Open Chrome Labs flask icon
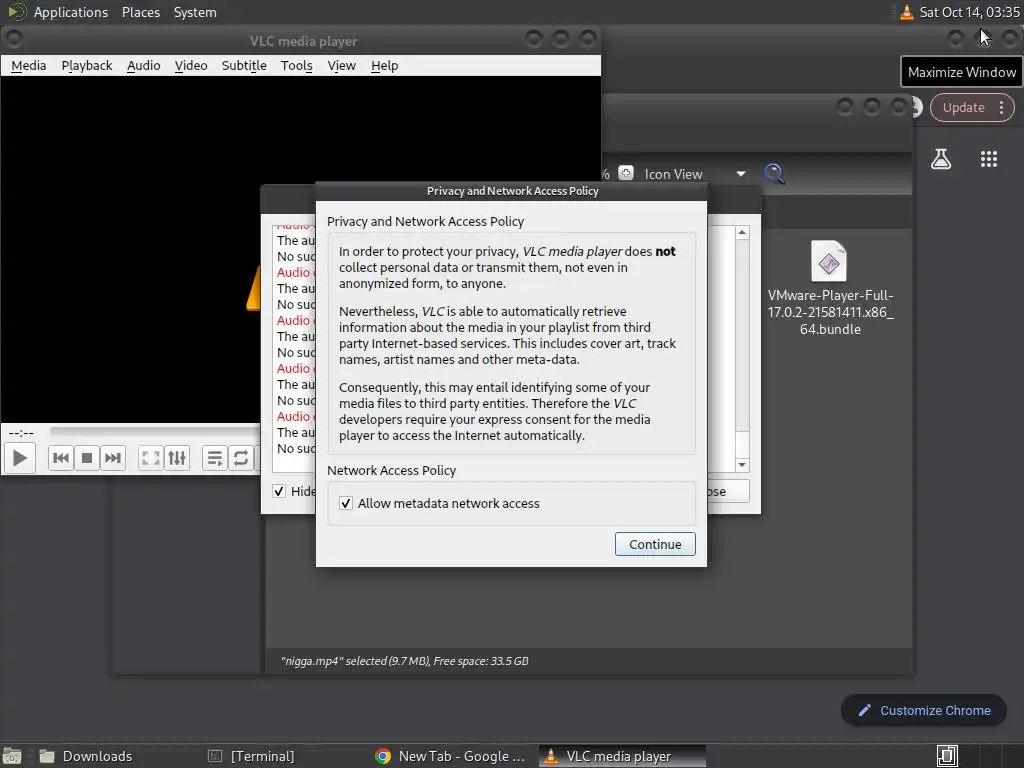This screenshot has width=1024, height=768. [940, 159]
